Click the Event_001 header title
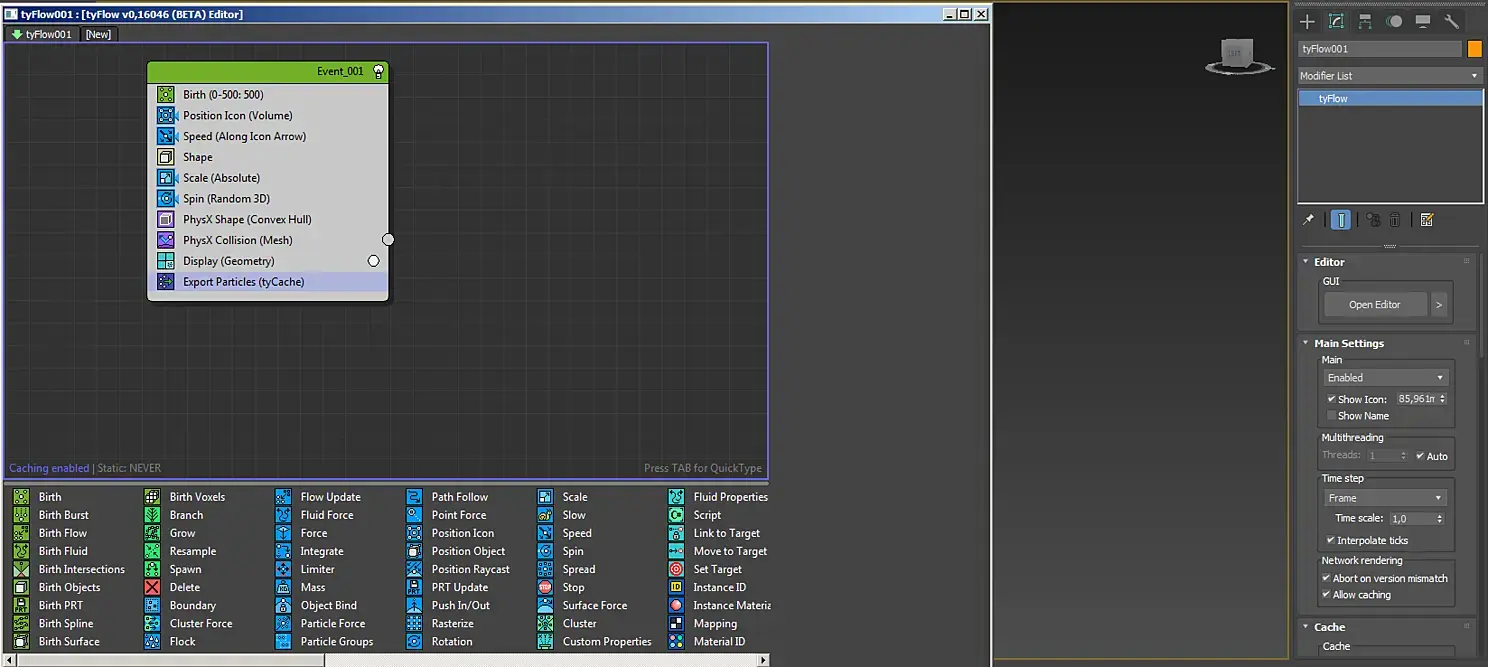Image resolution: width=1488 pixels, height=667 pixels. click(340, 72)
